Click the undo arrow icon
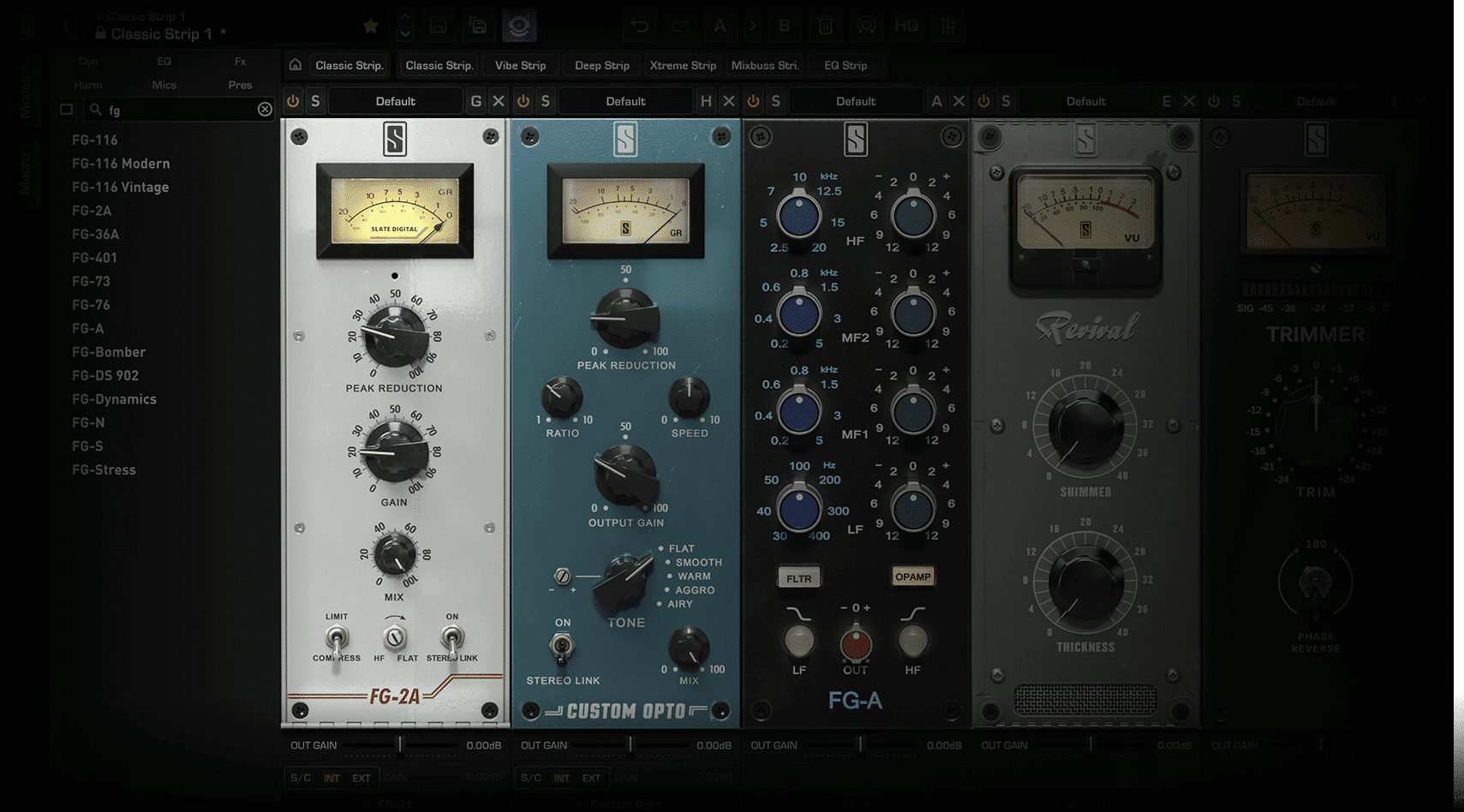 639,26
